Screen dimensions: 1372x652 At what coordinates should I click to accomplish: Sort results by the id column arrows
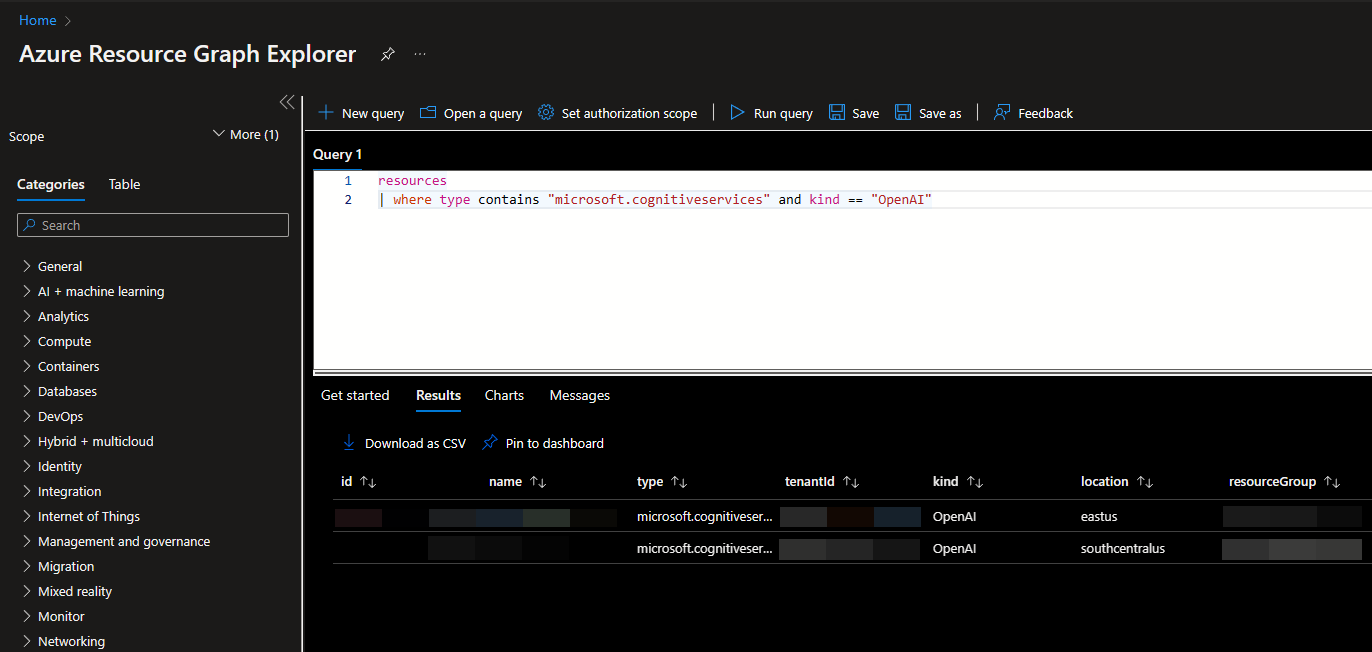pos(368,482)
